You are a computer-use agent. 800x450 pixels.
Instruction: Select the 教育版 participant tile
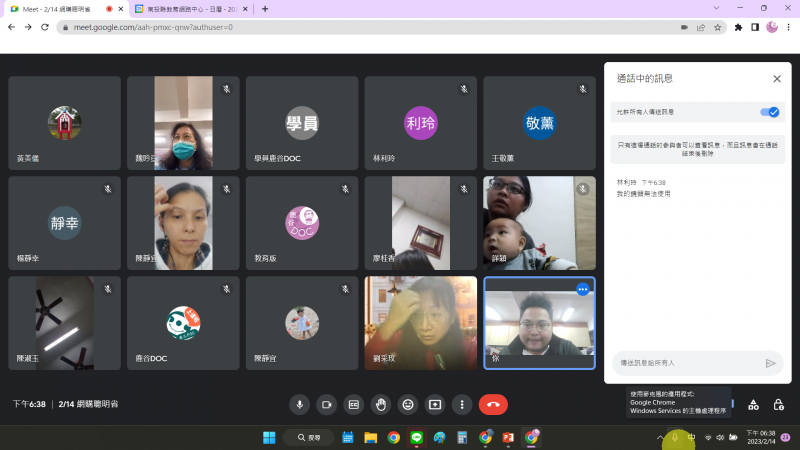click(302, 223)
